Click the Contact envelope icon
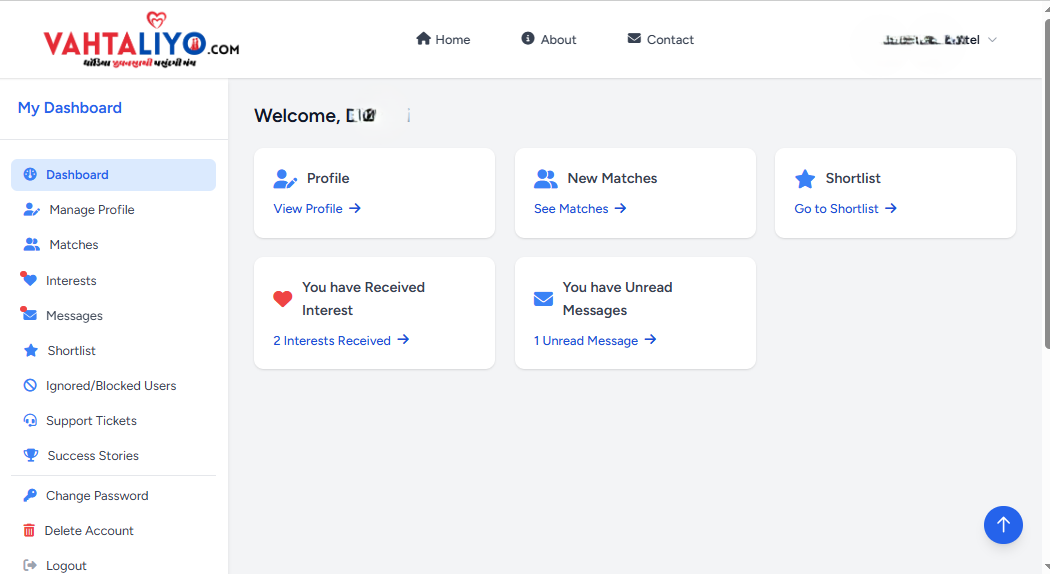The height and width of the screenshot is (574, 1050). point(634,39)
